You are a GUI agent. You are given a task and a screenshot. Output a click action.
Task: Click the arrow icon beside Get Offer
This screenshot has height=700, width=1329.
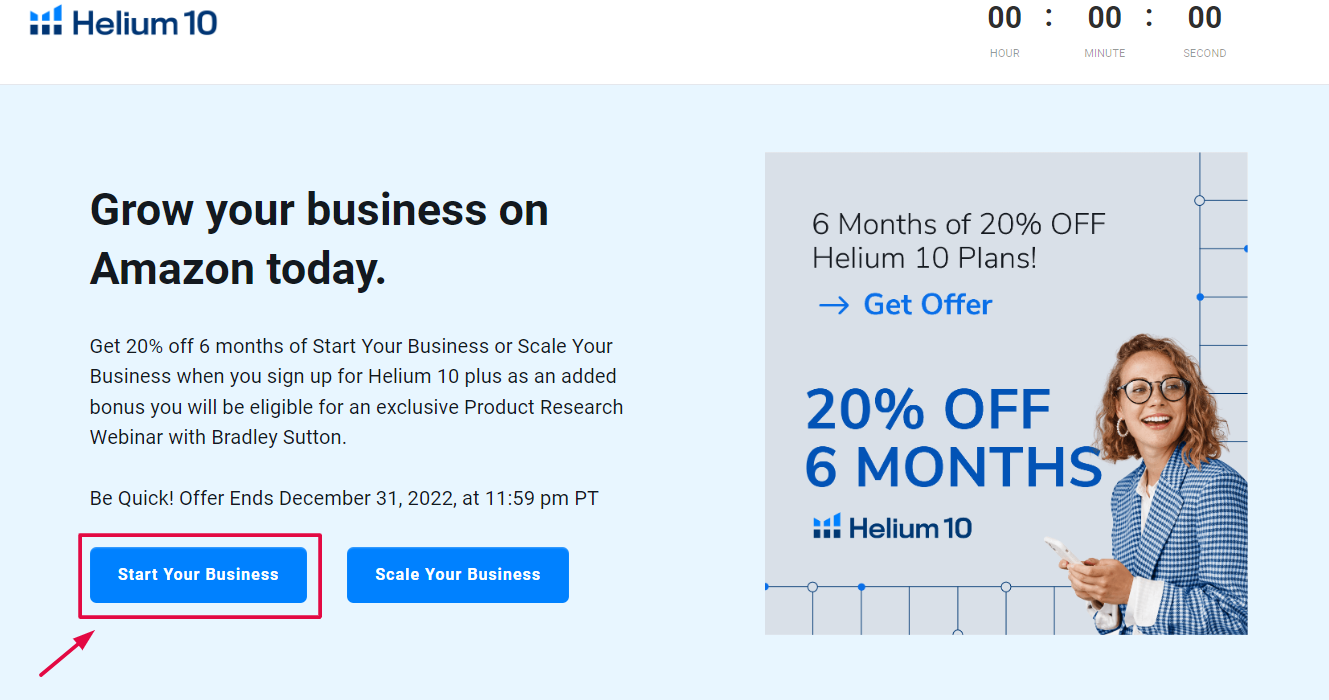point(833,305)
